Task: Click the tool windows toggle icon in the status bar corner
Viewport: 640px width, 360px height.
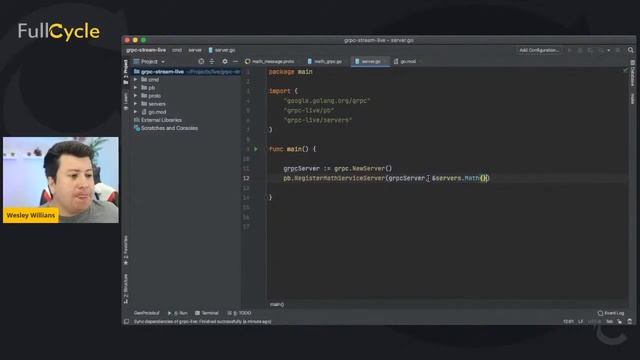Action: tap(127, 322)
